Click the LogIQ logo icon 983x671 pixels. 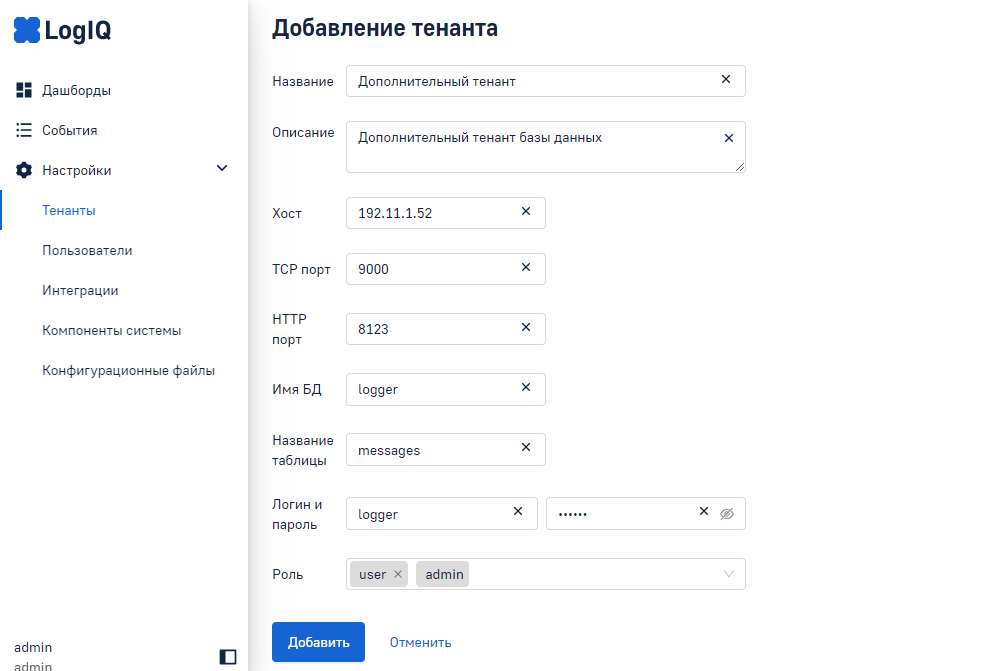(x=27, y=31)
